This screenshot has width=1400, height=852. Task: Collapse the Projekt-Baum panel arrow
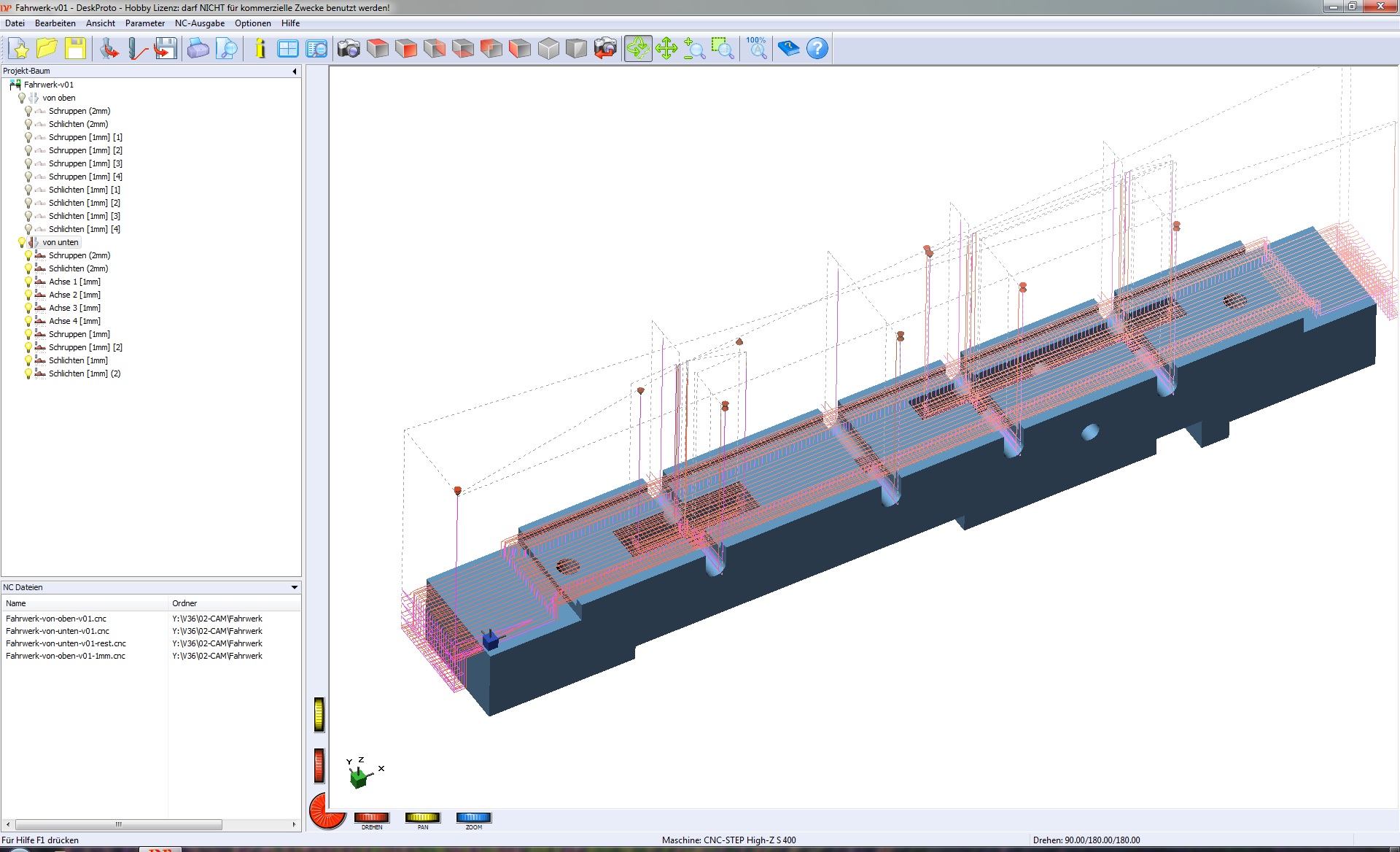pyautogui.click(x=295, y=71)
